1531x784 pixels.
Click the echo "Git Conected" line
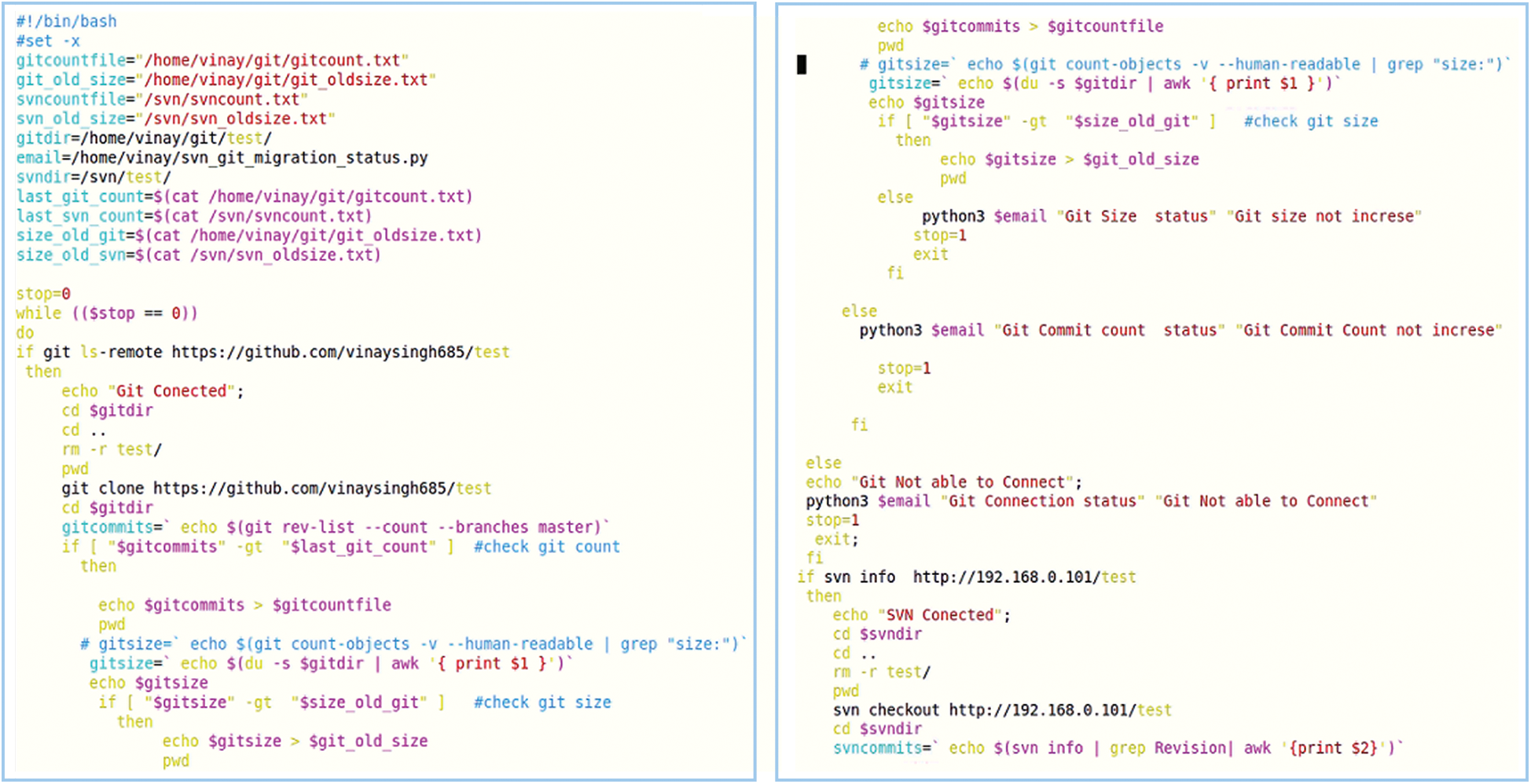pos(152,391)
